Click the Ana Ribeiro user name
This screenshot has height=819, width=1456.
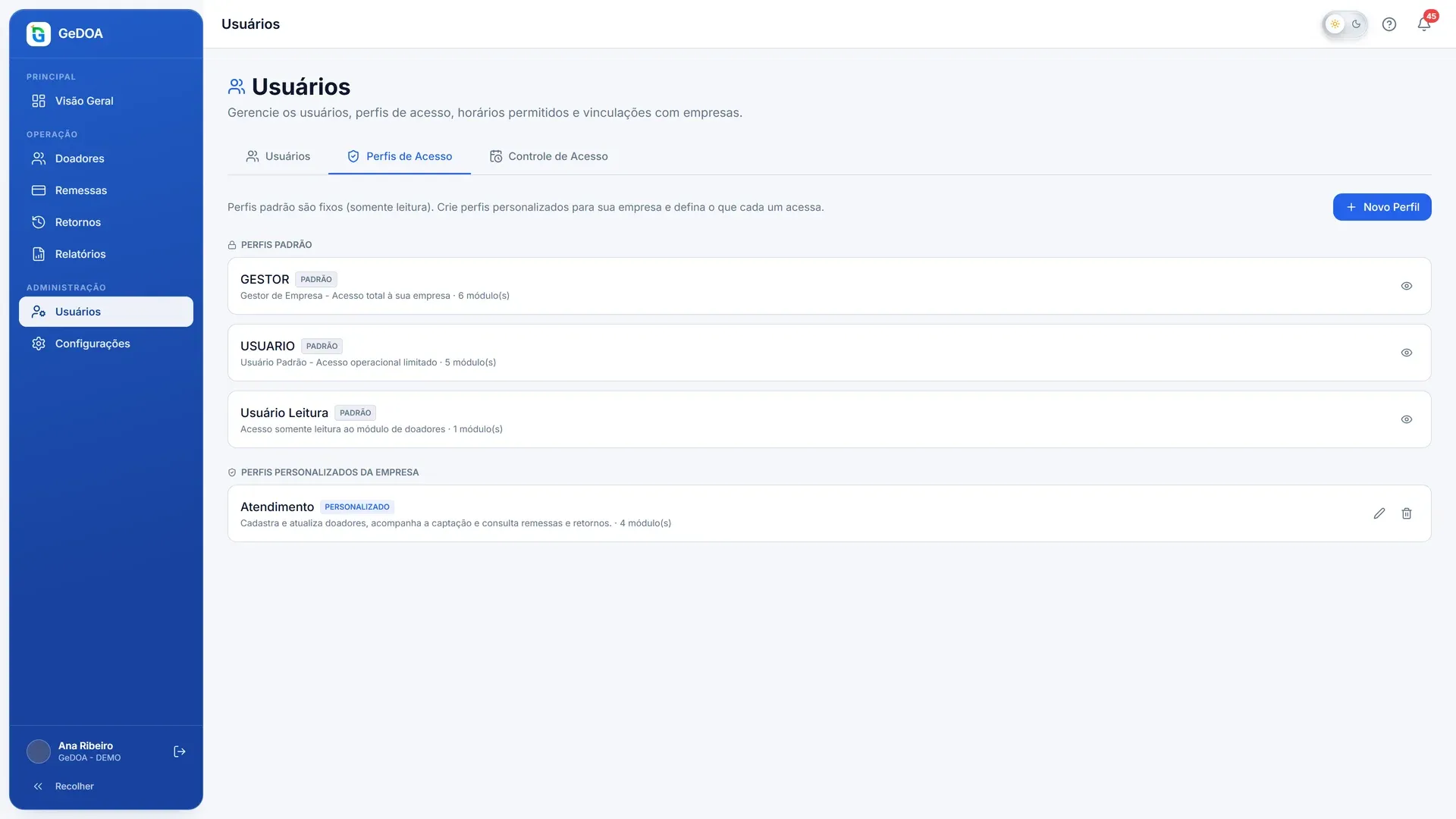86,745
